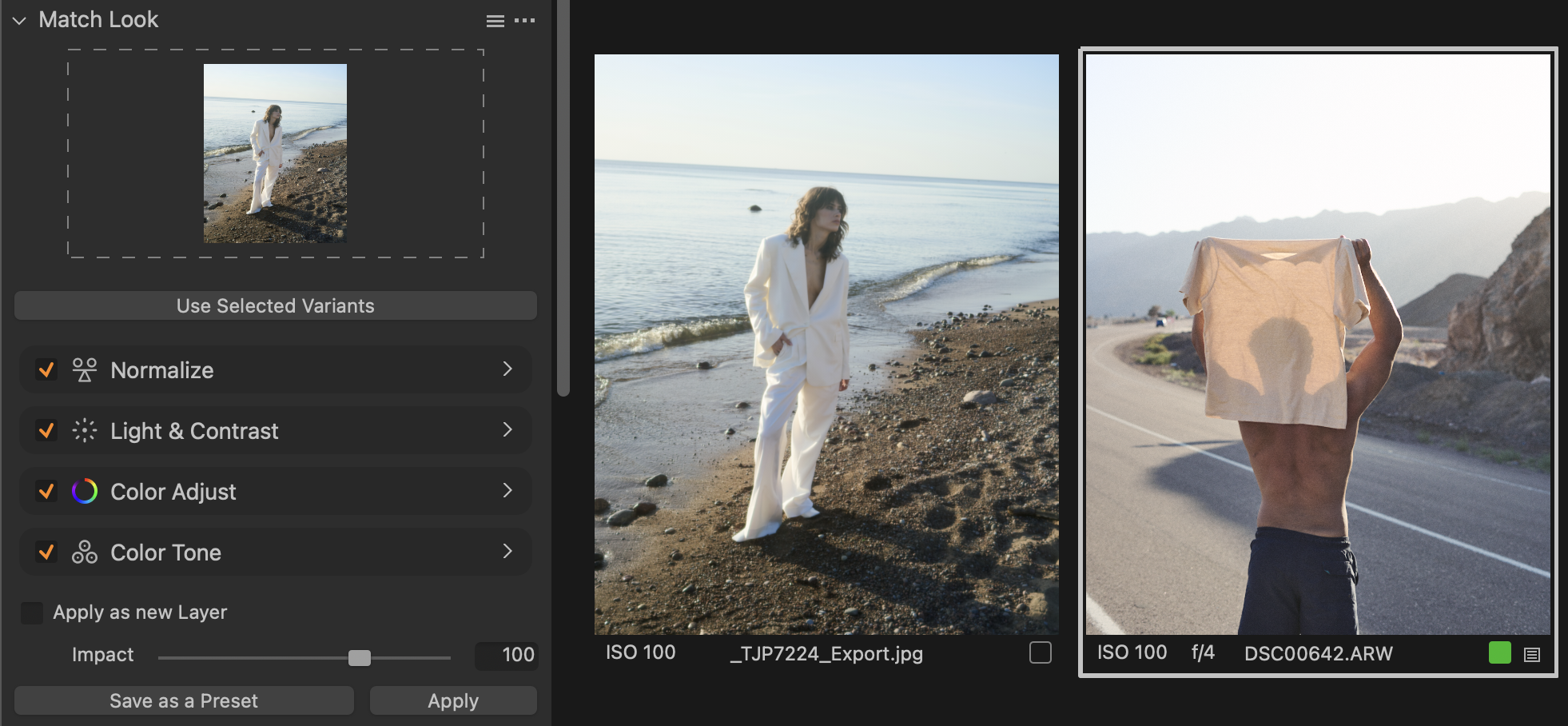Expand the Color Adjust section arrow
The width and height of the screenshot is (1568, 726).
click(507, 490)
